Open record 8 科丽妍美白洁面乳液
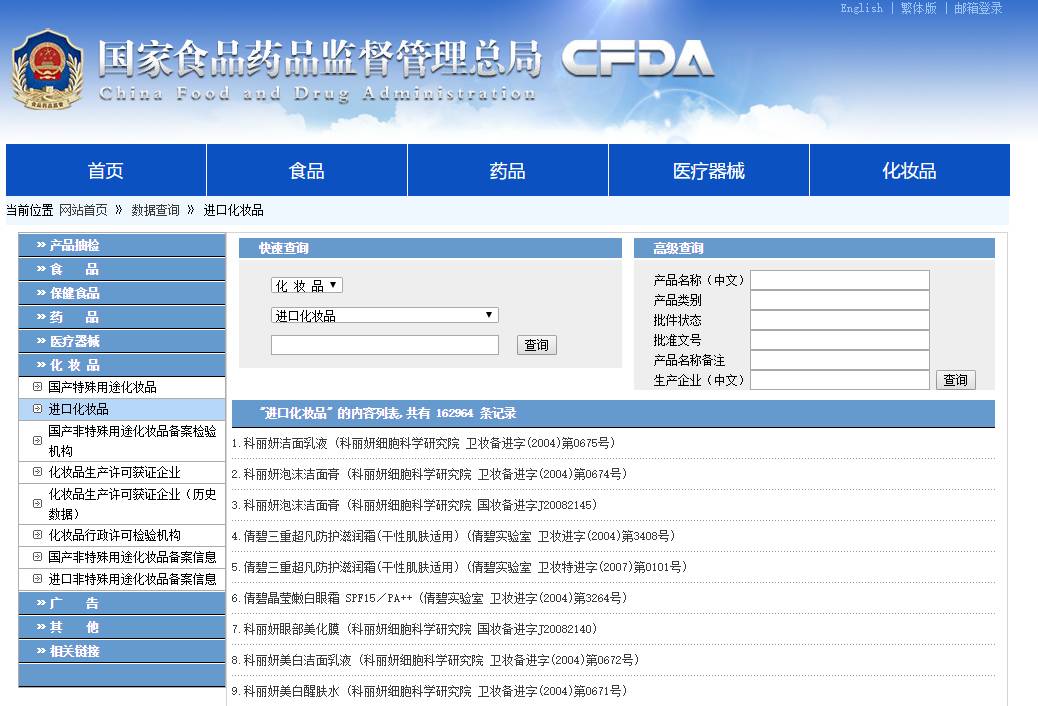This screenshot has height=706, width=1038. click(x=442, y=660)
